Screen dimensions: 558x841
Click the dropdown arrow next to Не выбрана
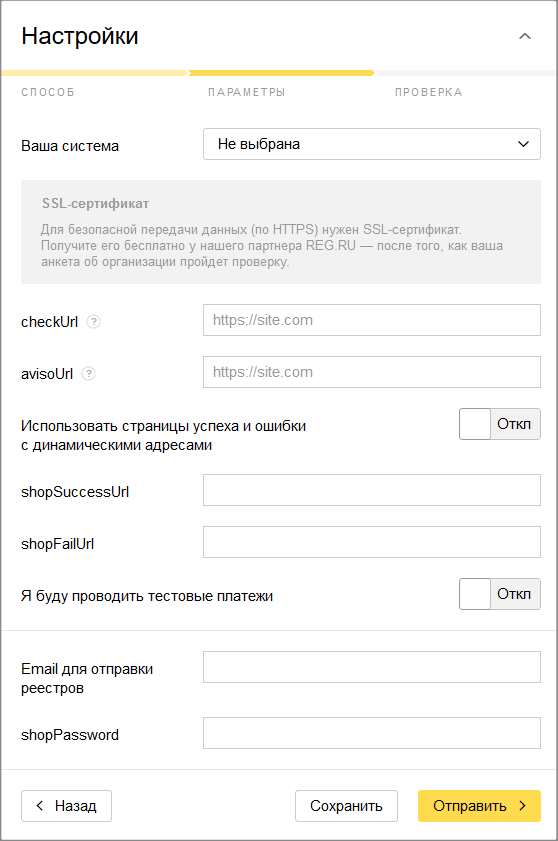523,144
